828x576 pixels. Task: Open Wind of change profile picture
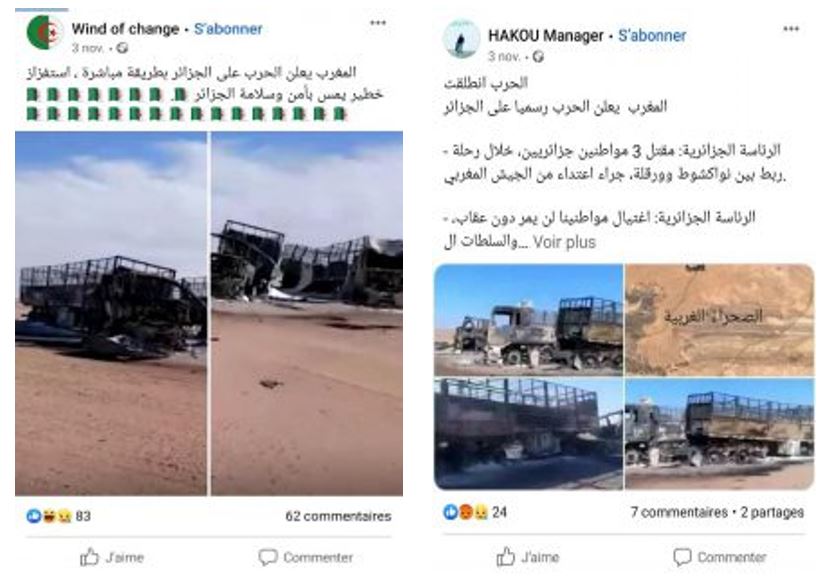tap(44, 33)
